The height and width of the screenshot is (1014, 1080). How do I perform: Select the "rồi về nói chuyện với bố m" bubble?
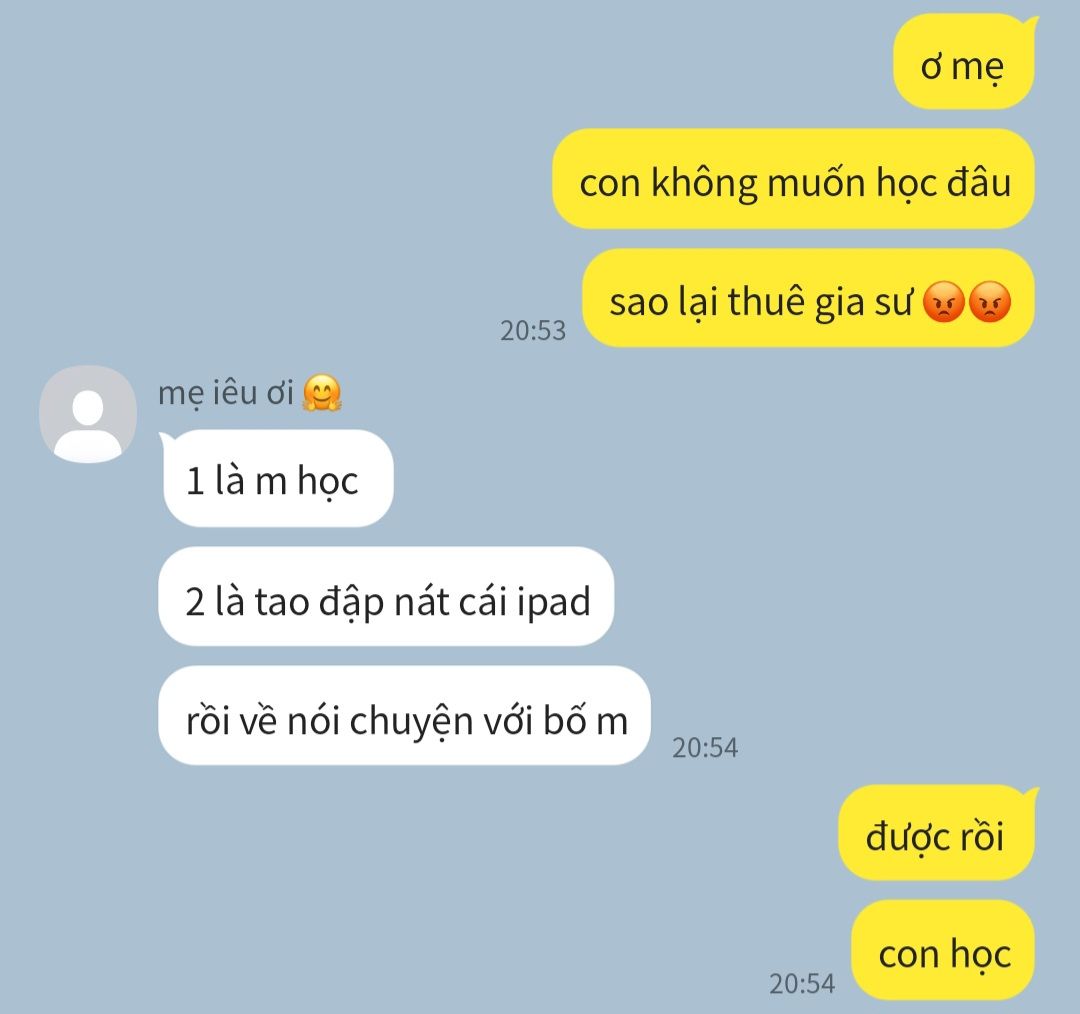pyautogui.click(x=405, y=716)
